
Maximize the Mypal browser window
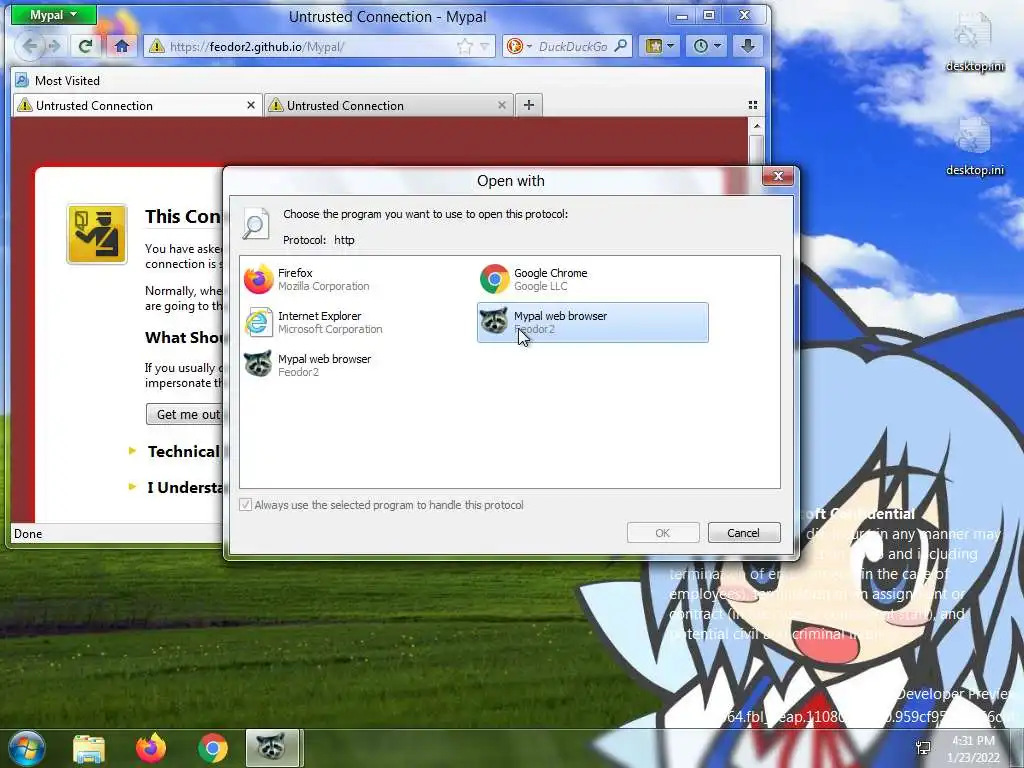pos(709,15)
